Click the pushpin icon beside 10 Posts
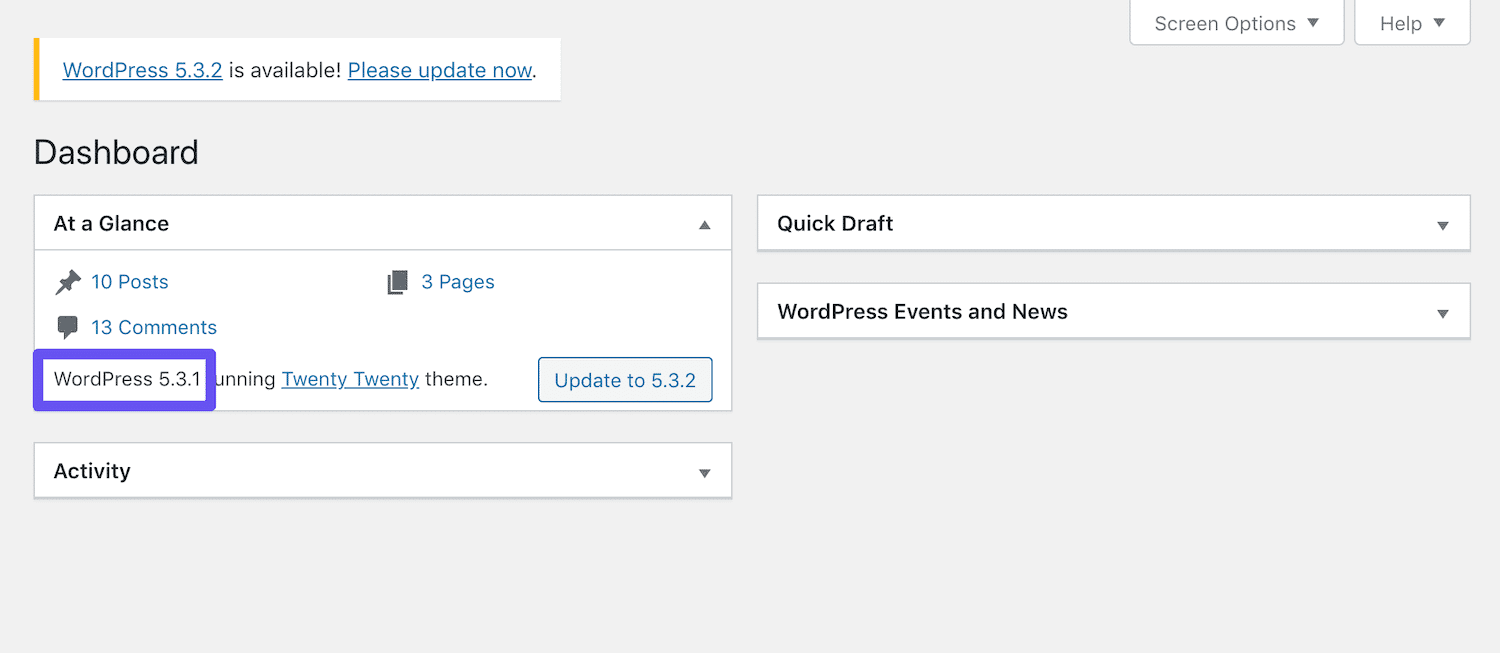Image resolution: width=1500 pixels, height=653 pixels. pos(68,281)
